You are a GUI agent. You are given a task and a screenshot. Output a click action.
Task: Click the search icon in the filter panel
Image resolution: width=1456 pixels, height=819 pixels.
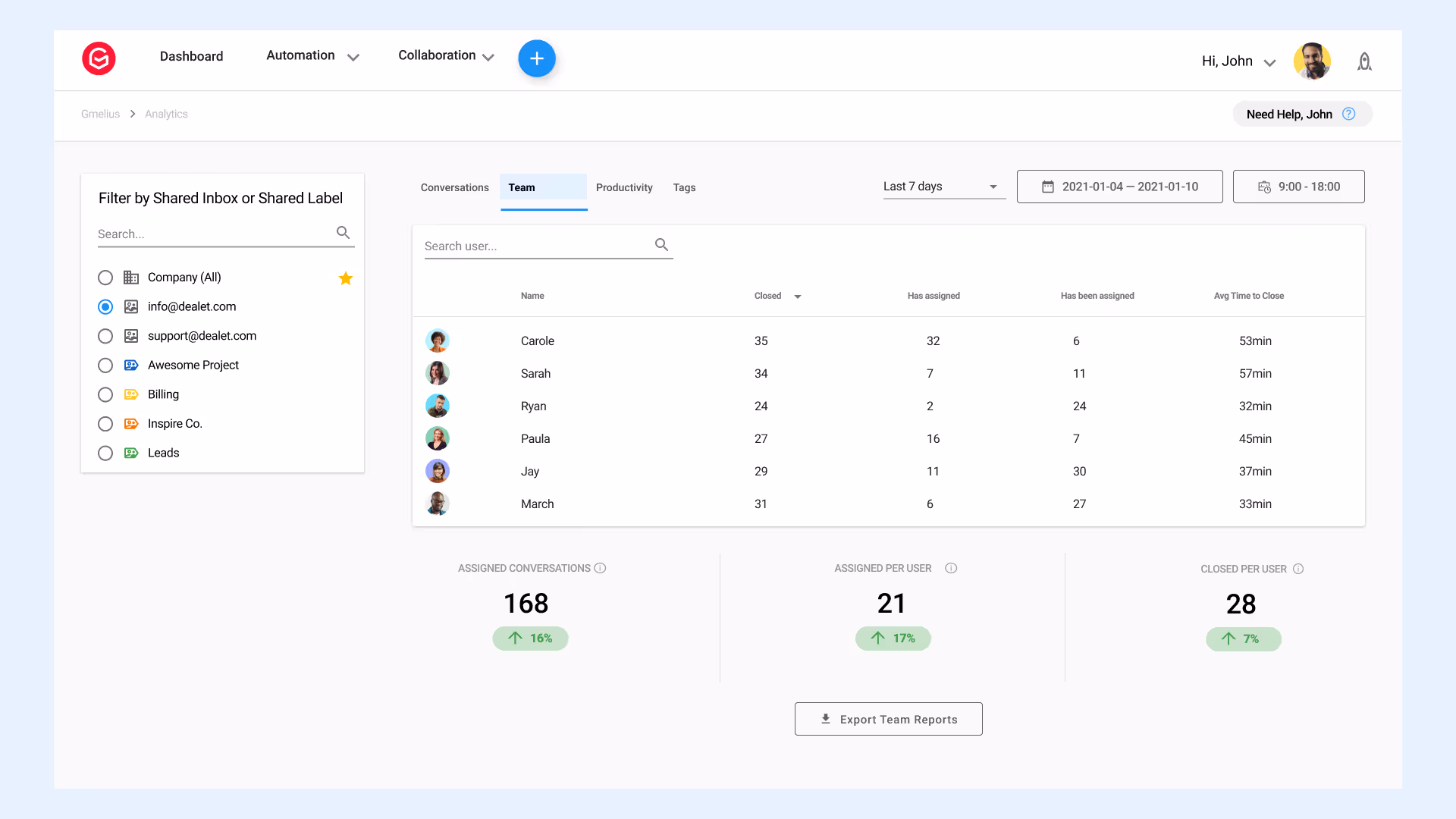tap(343, 233)
